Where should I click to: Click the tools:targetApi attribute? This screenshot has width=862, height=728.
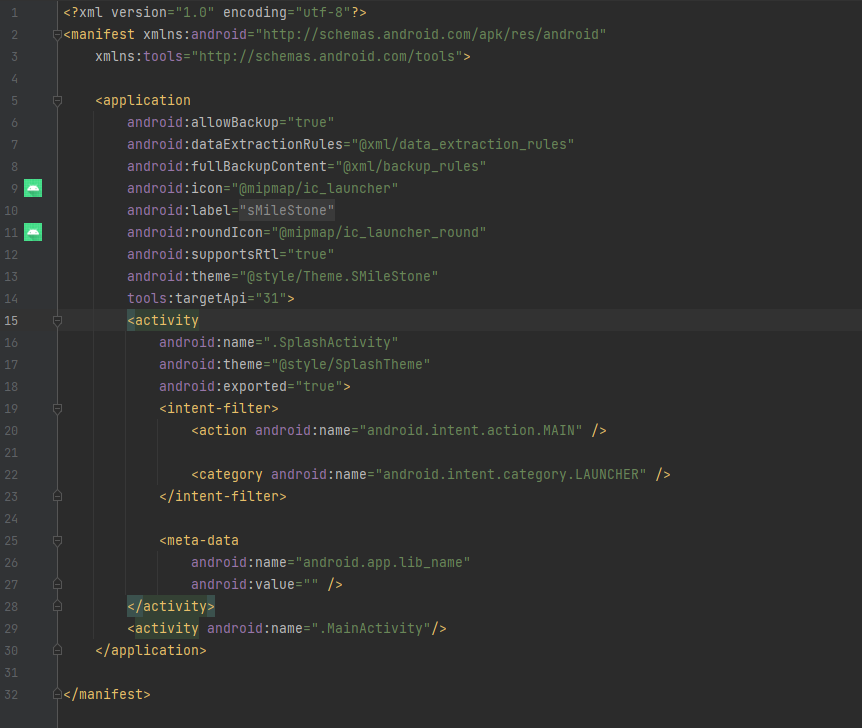coord(187,299)
